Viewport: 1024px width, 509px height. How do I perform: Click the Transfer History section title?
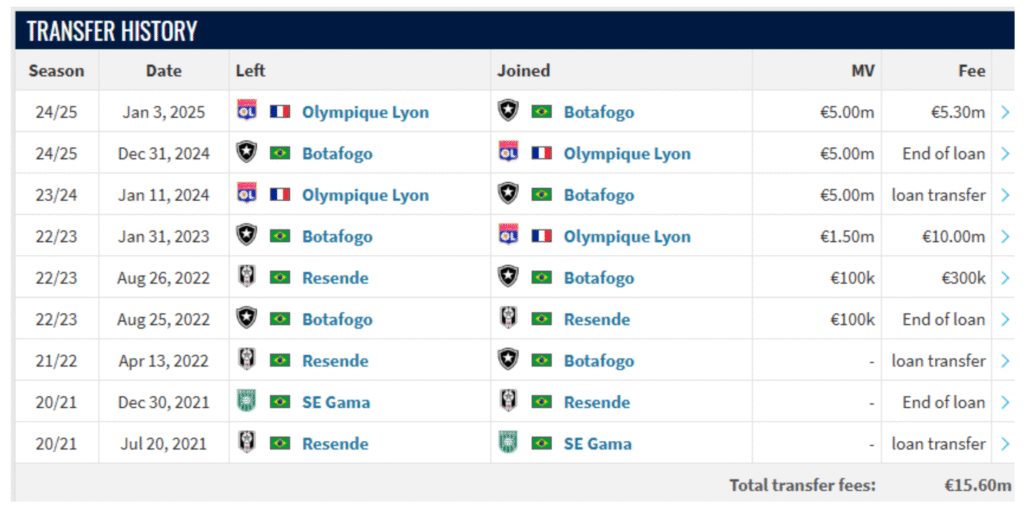[x=112, y=31]
